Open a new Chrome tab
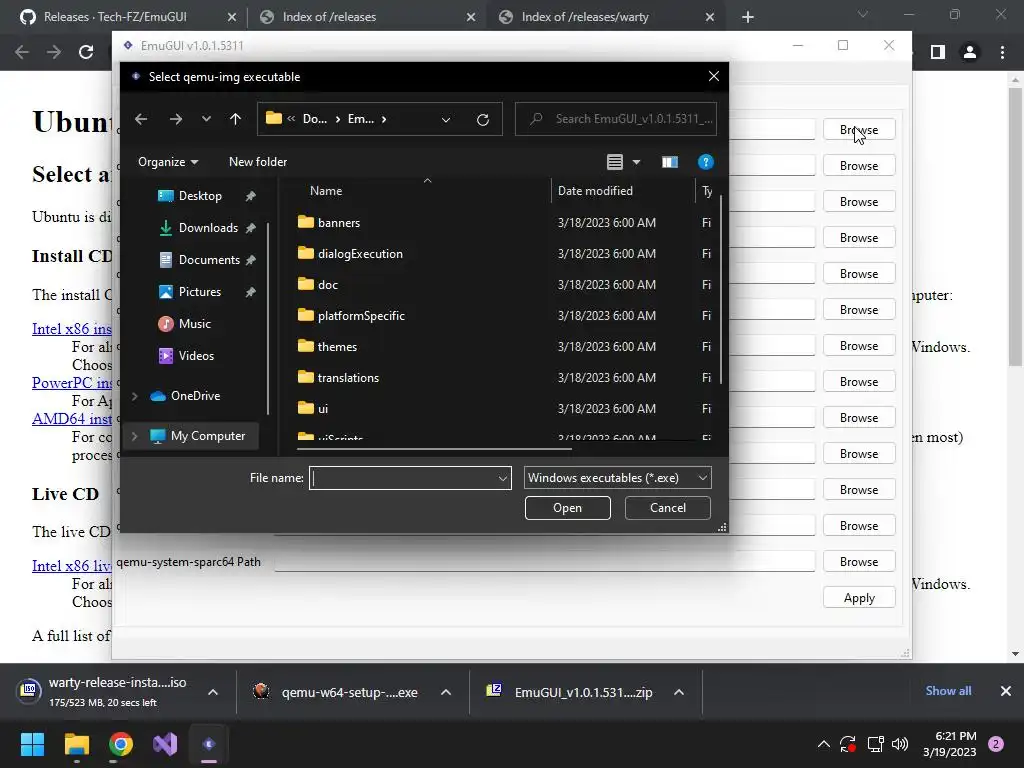 click(x=748, y=18)
